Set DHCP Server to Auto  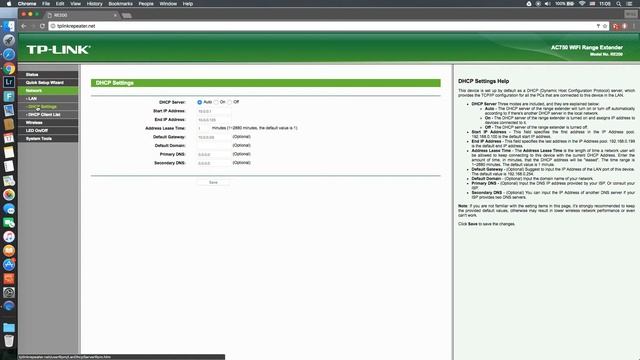[x=200, y=102]
